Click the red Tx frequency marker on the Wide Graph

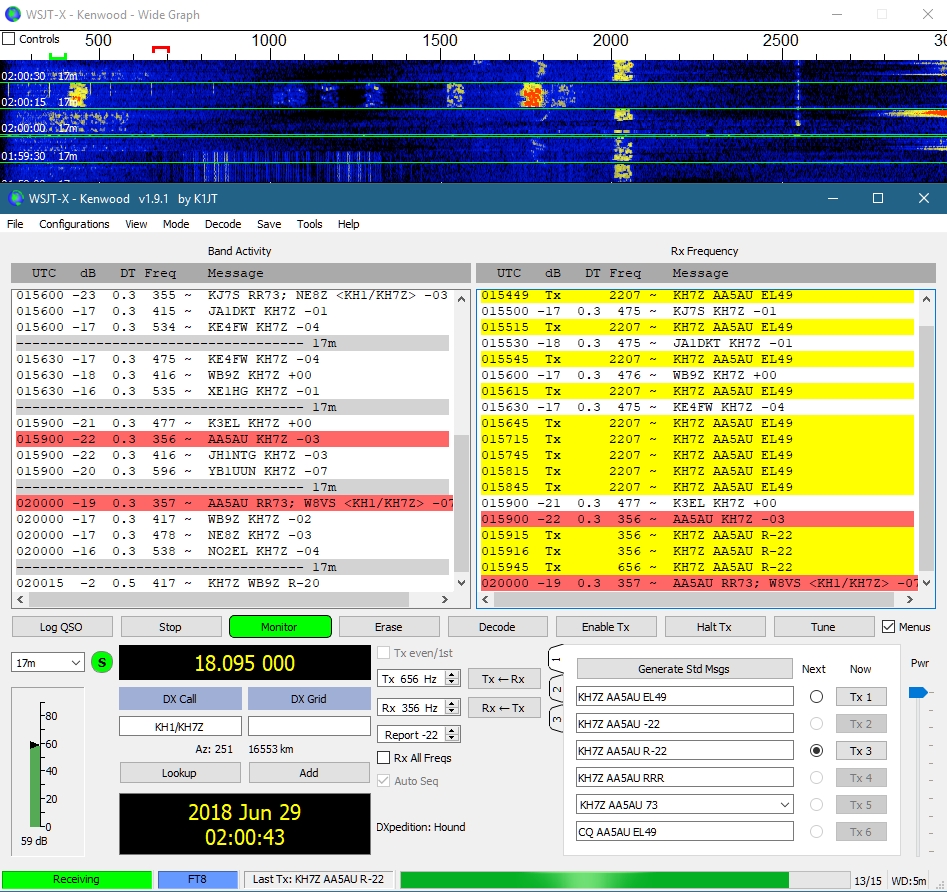161,50
